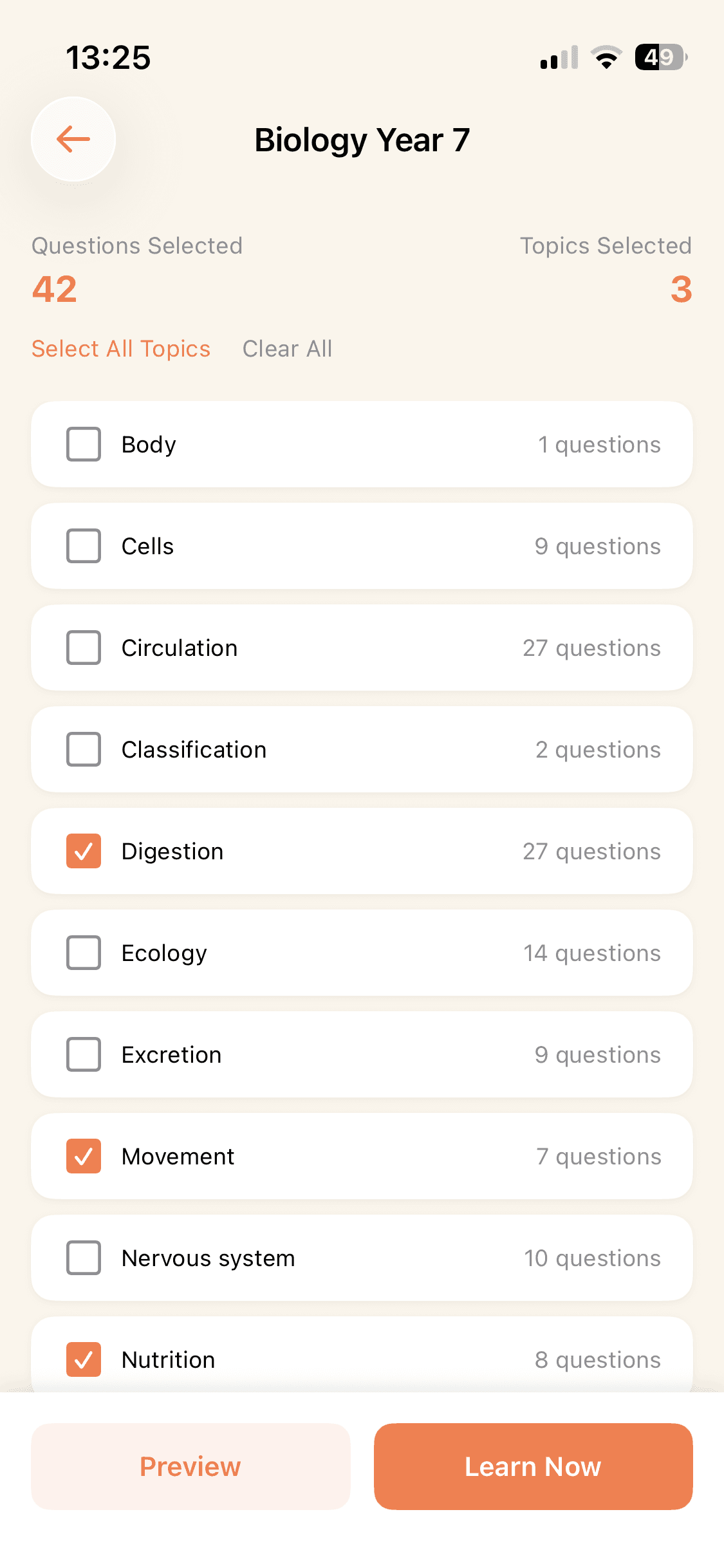Image resolution: width=724 pixels, height=1568 pixels.
Task: Tick the Circulation checkbox
Action: pos(84,648)
